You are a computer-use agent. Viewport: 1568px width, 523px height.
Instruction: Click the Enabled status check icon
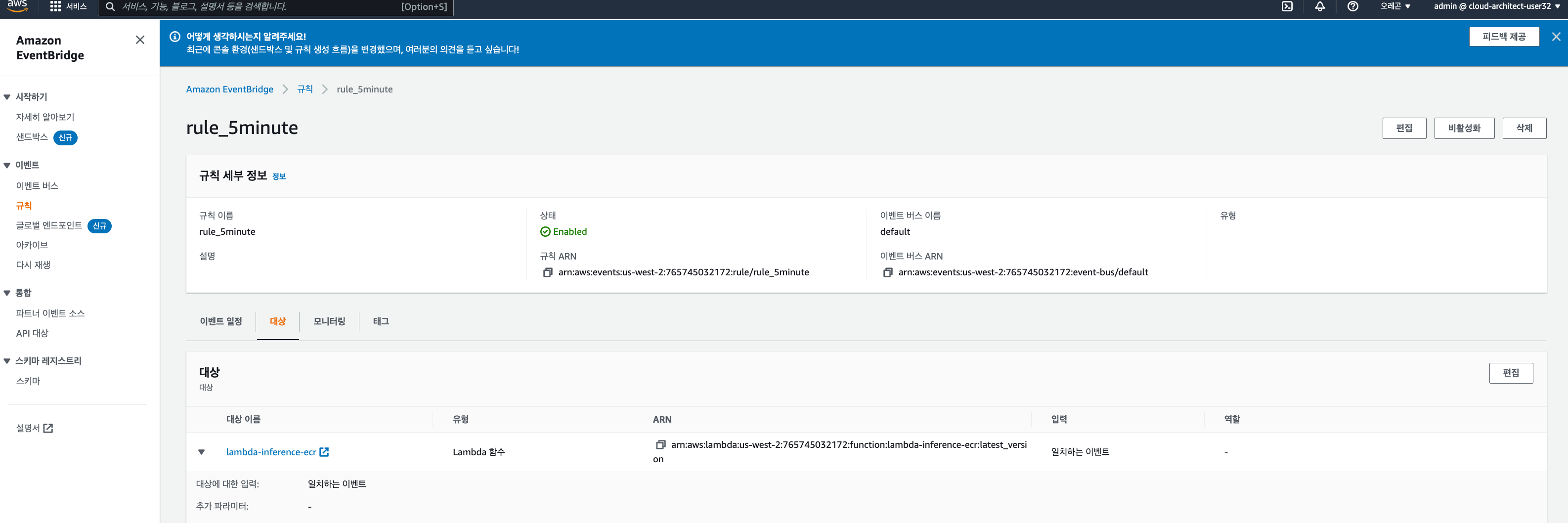click(x=545, y=231)
